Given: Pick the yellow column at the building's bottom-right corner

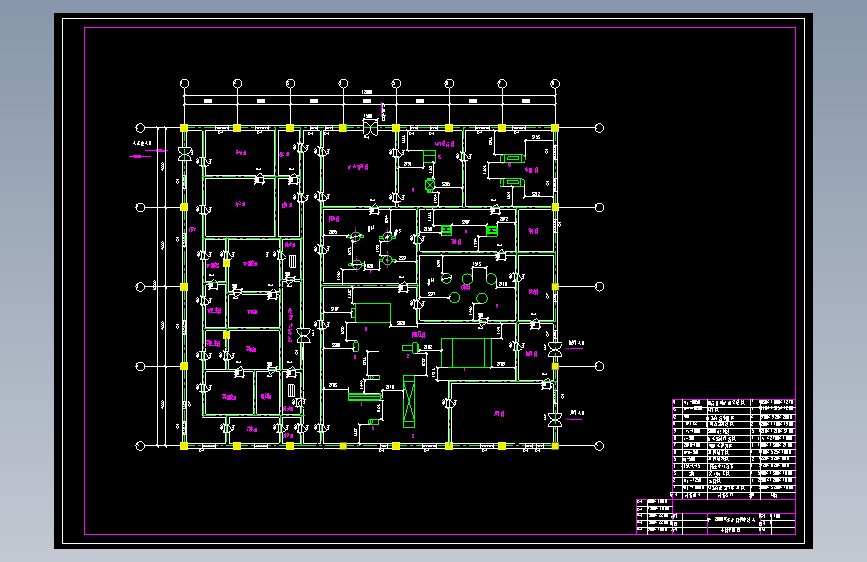Looking at the screenshot, I should 555,446.
